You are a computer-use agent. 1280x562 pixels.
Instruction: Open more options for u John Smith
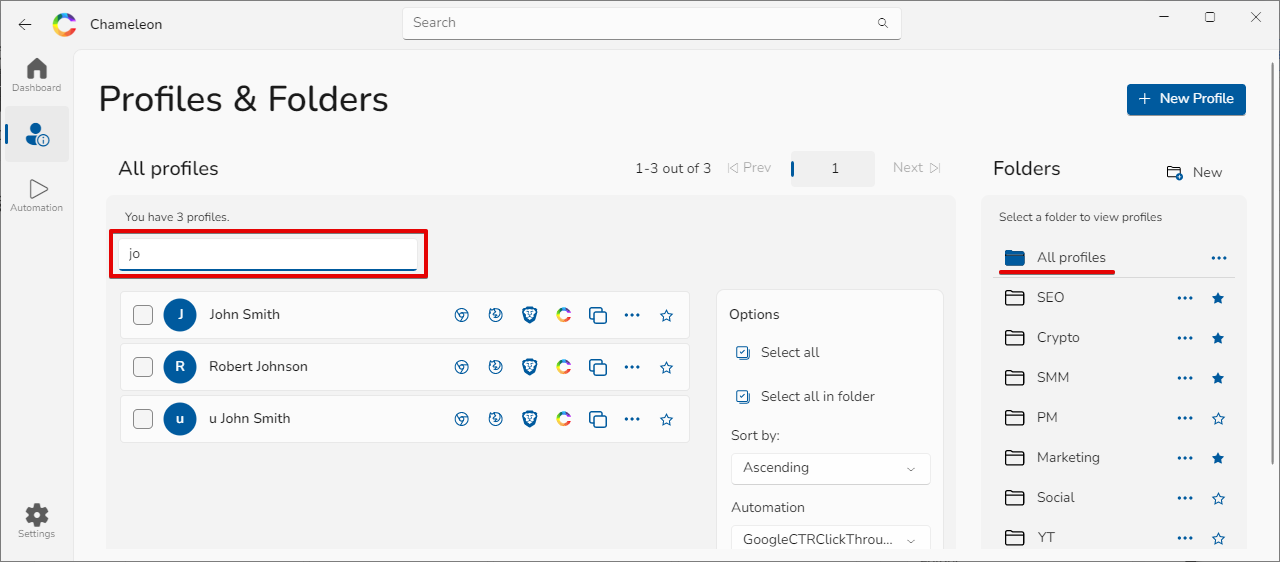coord(632,419)
